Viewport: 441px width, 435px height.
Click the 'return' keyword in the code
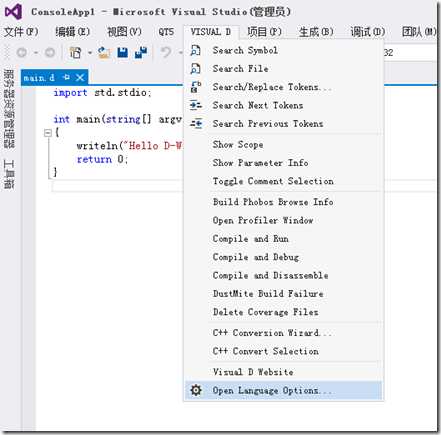(94, 159)
